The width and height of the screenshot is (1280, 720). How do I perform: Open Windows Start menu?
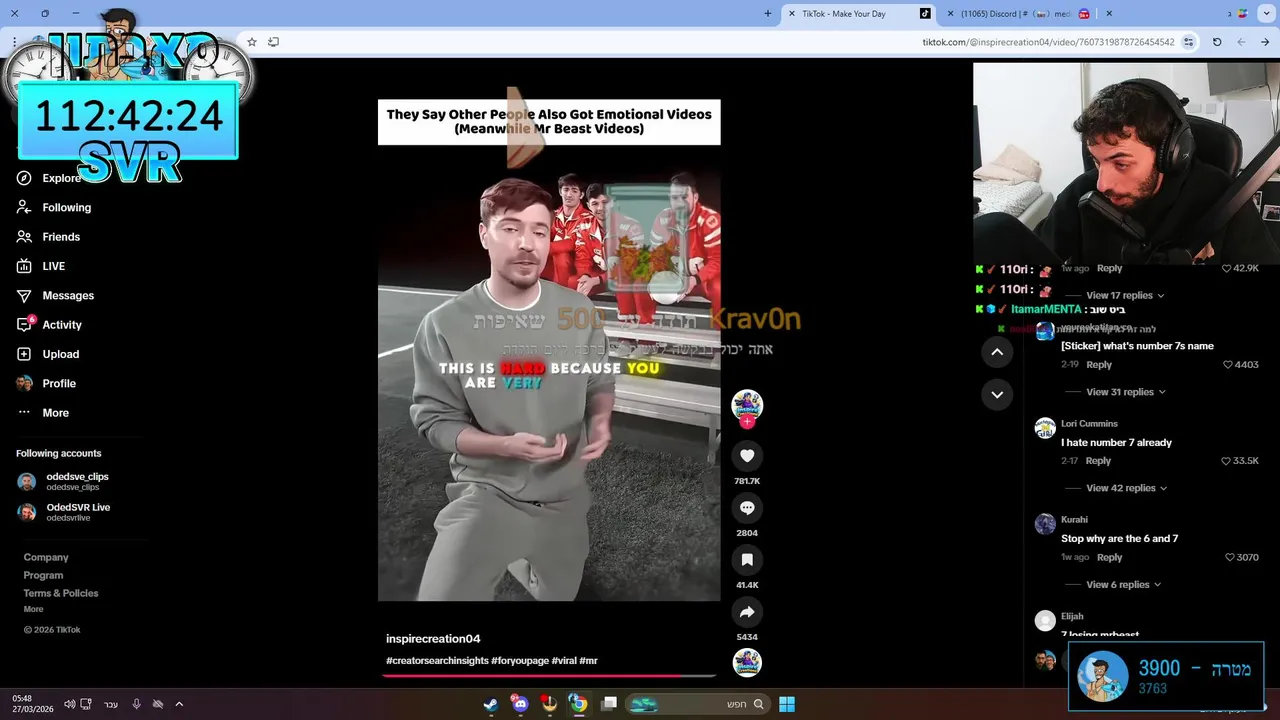787,704
